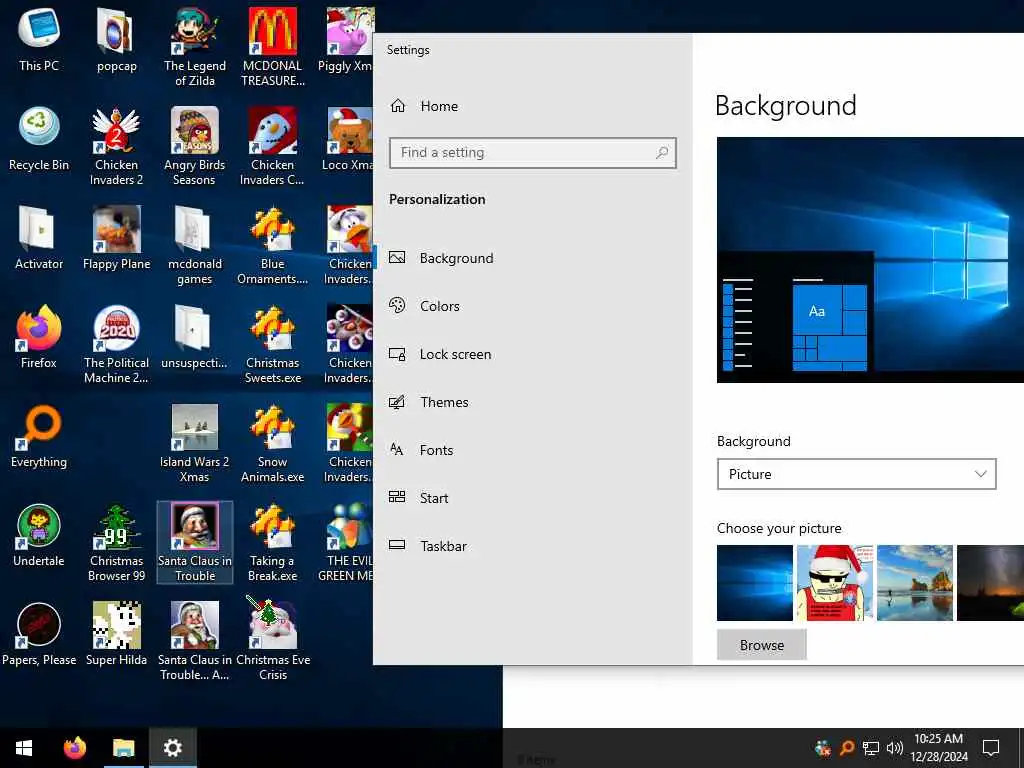Click the magnifier icon in the search box
The image size is (1024, 768).
pos(662,153)
